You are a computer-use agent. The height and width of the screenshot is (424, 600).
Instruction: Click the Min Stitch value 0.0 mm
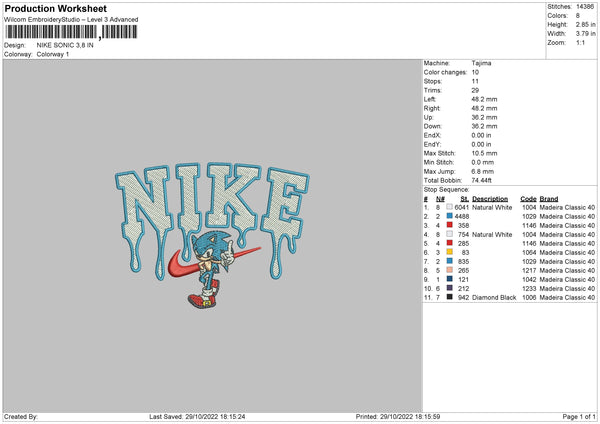[x=483, y=162]
